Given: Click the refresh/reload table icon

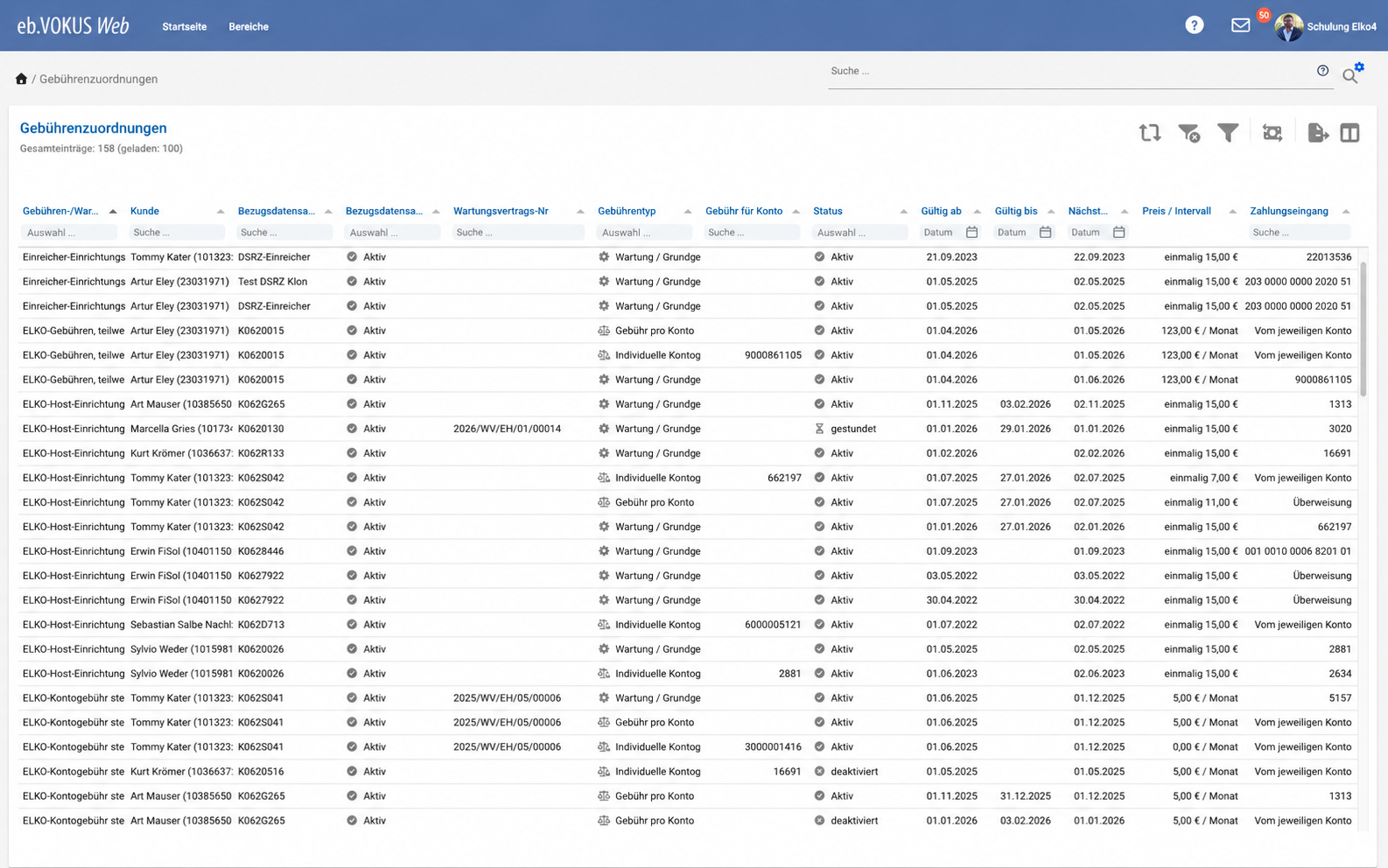Looking at the screenshot, I should [x=1149, y=133].
